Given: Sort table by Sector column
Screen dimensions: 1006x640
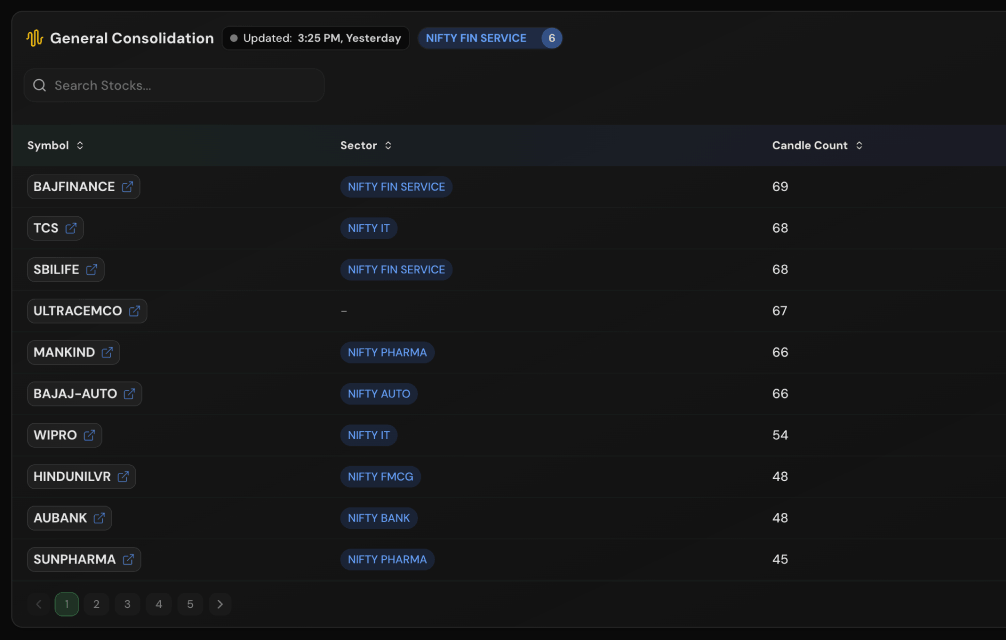Looking at the screenshot, I should coord(366,146).
